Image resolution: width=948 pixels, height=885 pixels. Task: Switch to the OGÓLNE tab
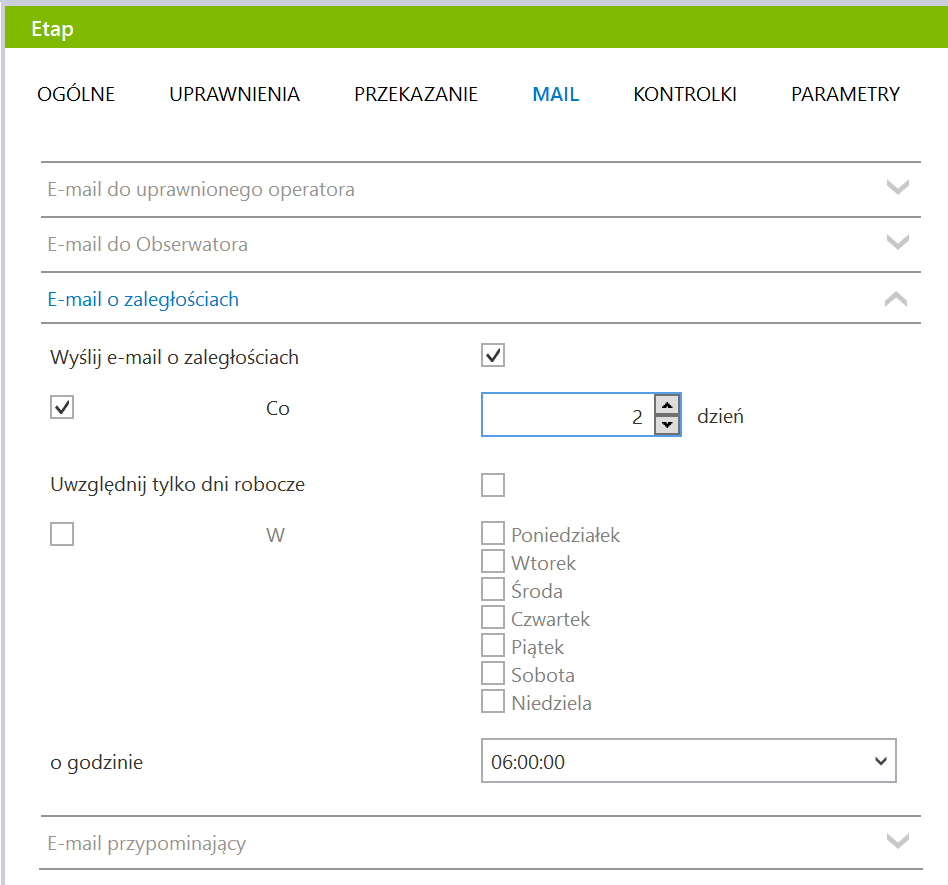[76, 94]
